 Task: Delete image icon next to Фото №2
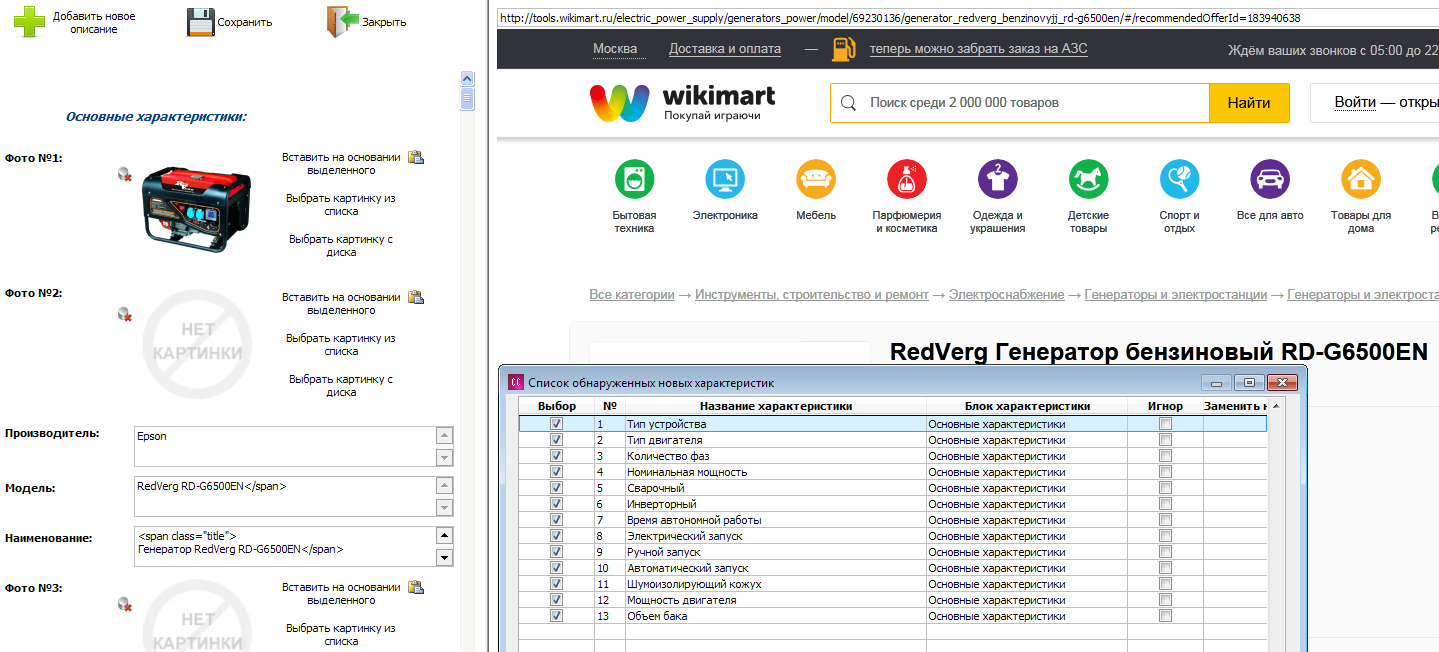click(x=125, y=314)
